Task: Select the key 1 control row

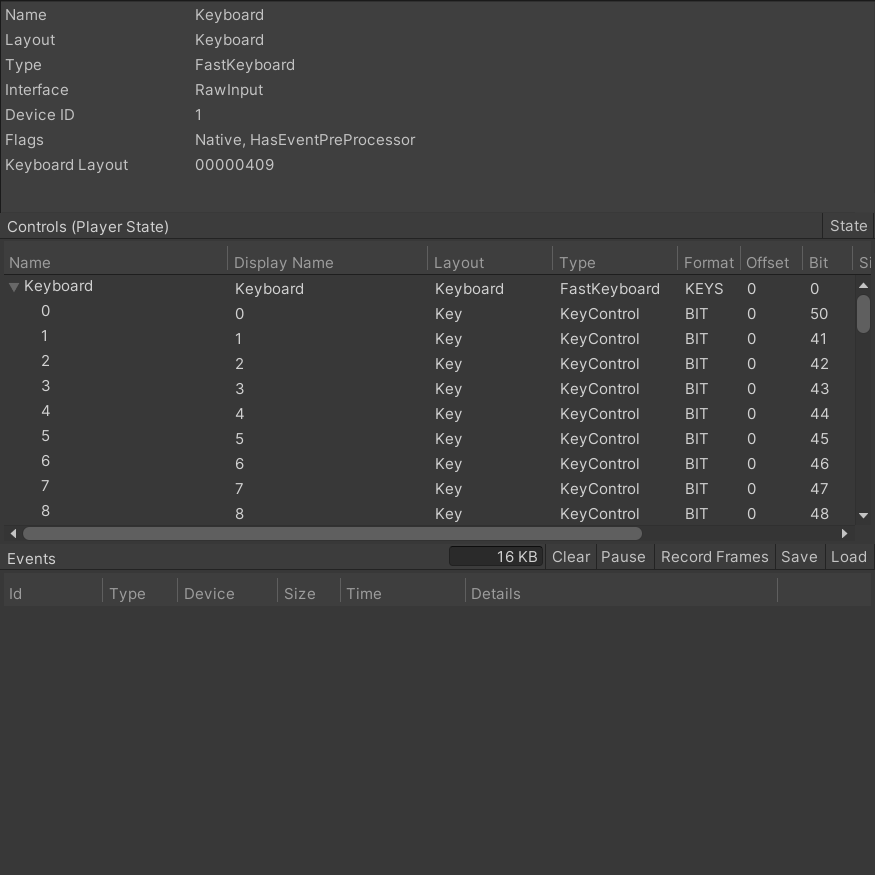Action: [430, 338]
